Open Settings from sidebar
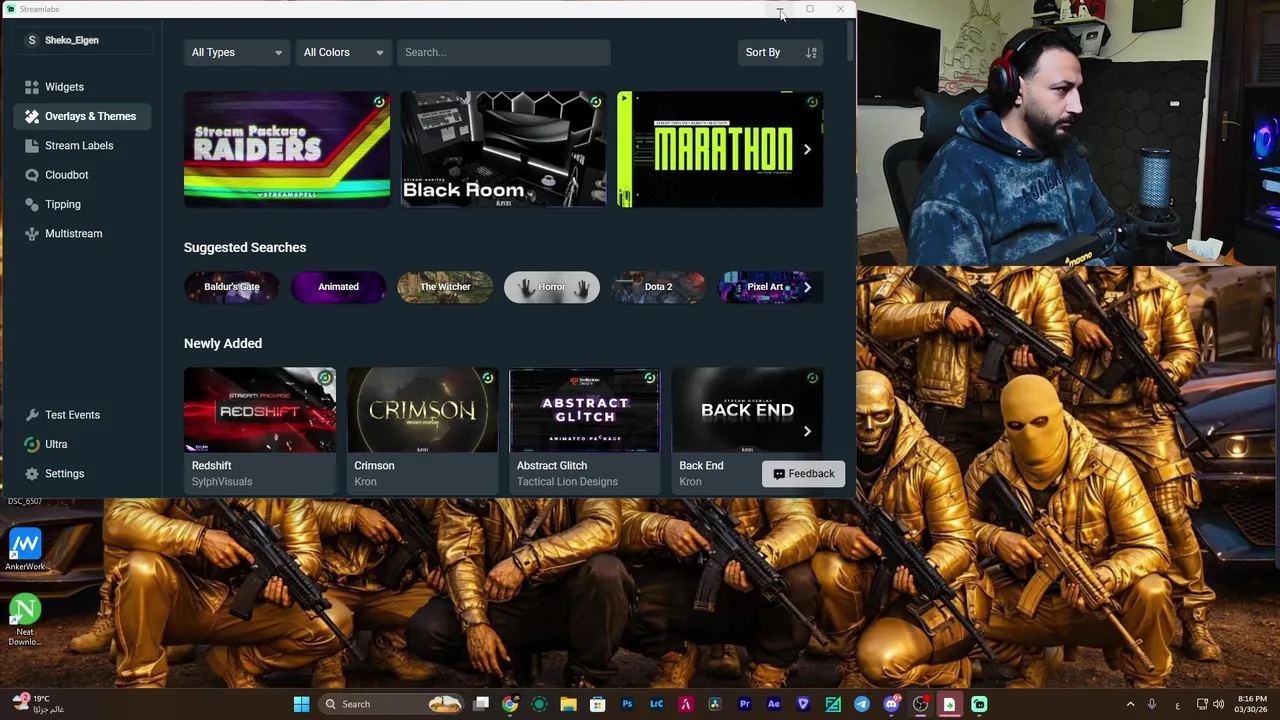Viewport: 1280px width, 720px height. pyautogui.click(x=84, y=474)
